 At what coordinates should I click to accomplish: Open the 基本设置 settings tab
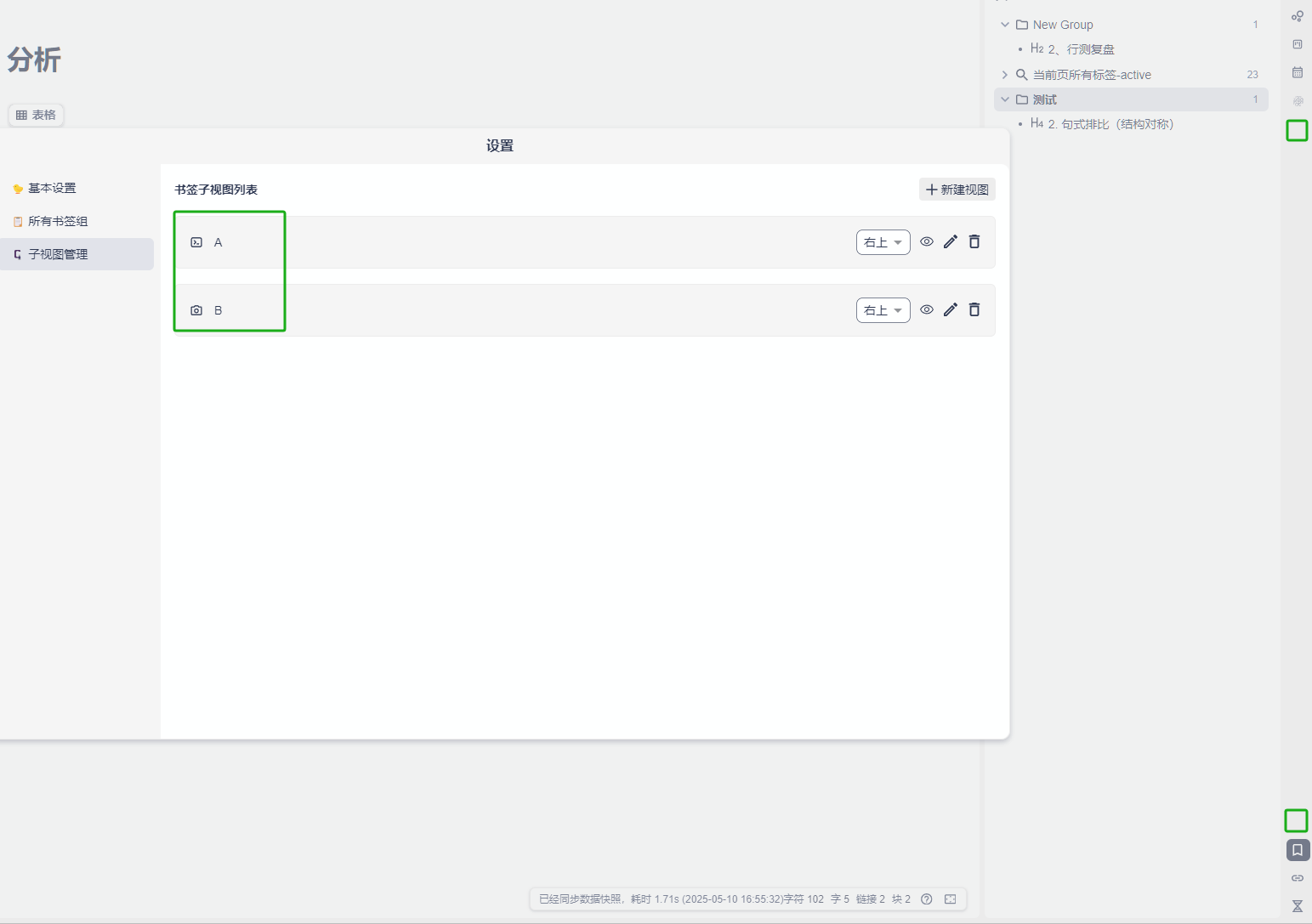point(77,188)
